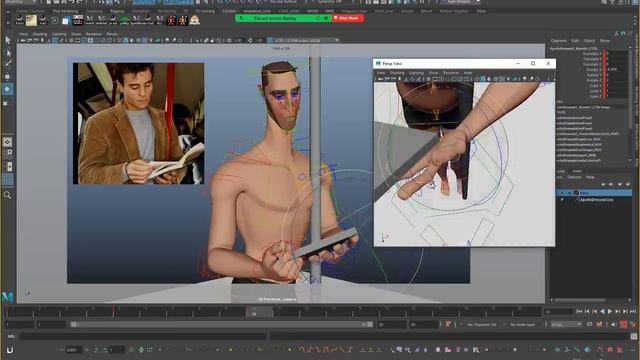This screenshot has height=360, width=640.
Task: Toggle P playback on ApolloDressedGeo layer
Action: [562, 200]
